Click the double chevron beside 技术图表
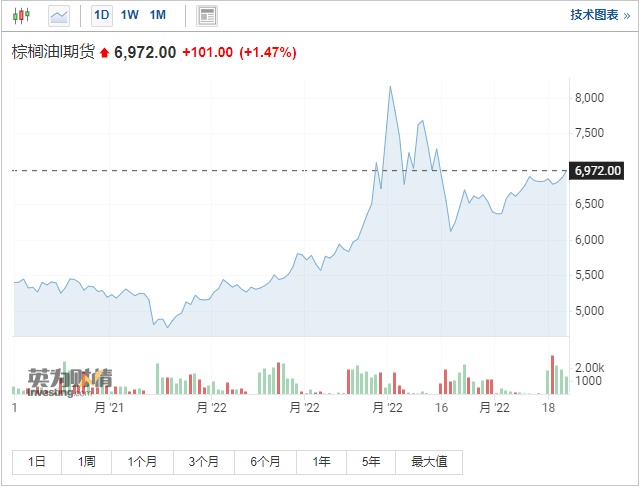 (x=628, y=15)
